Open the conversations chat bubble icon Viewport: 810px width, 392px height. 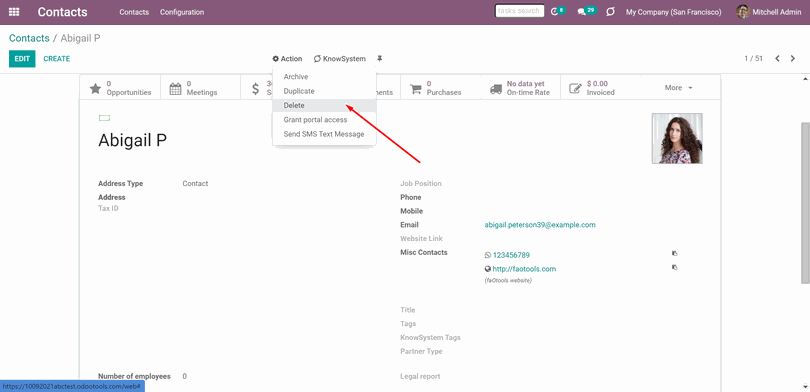[x=582, y=12]
